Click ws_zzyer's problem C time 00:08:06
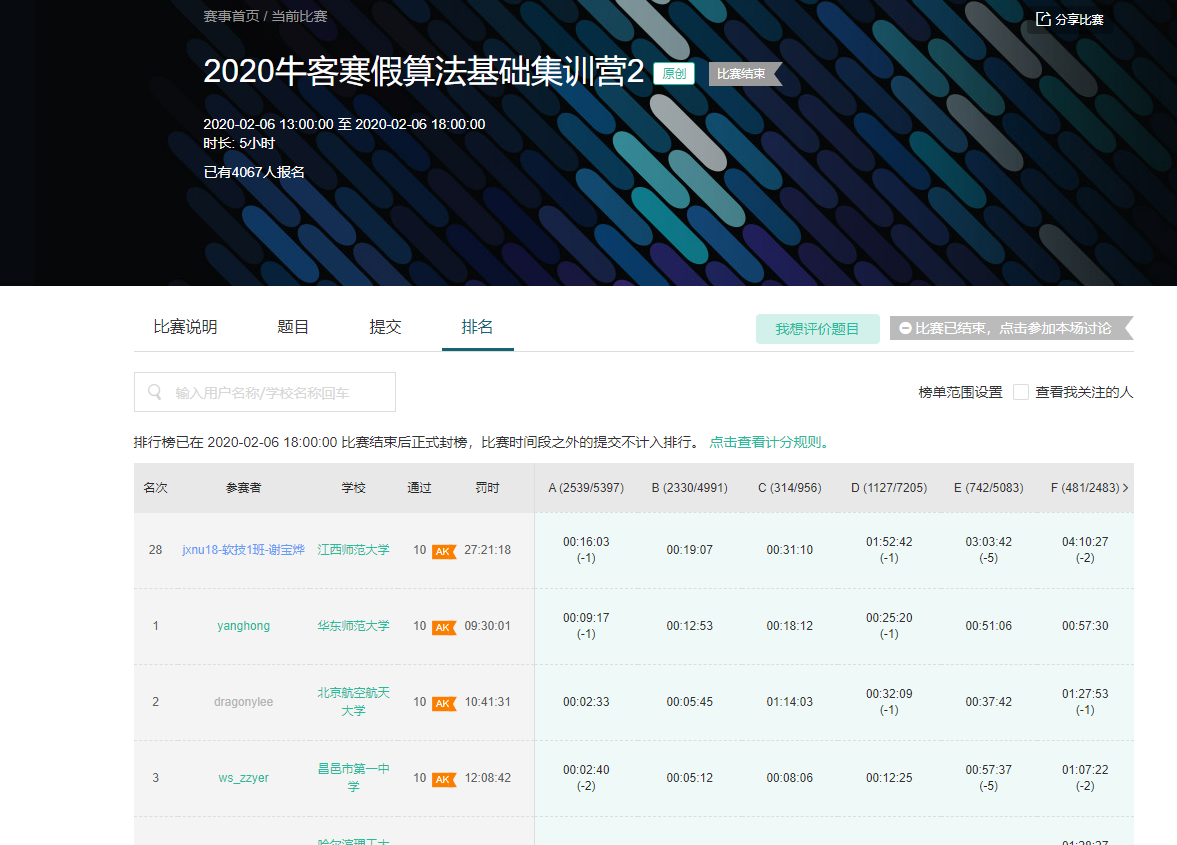Image resolution: width=1177 pixels, height=845 pixels. 790,777
